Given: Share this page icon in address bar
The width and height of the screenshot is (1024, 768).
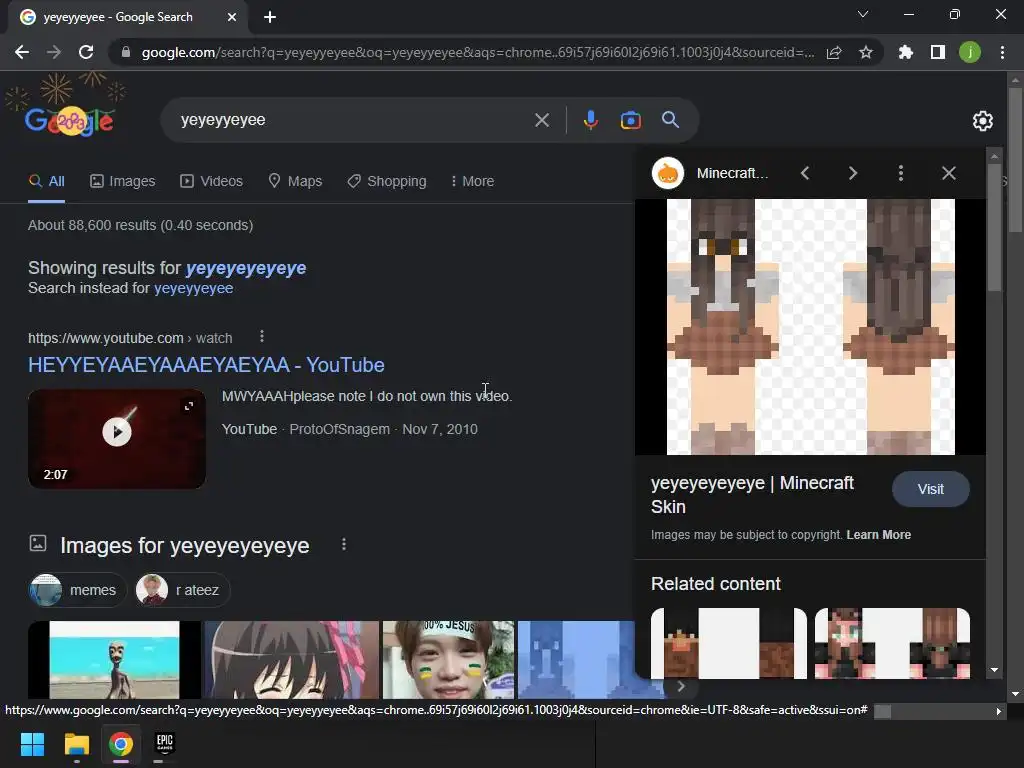Looking at the screenshot, I should click(834, 52).
